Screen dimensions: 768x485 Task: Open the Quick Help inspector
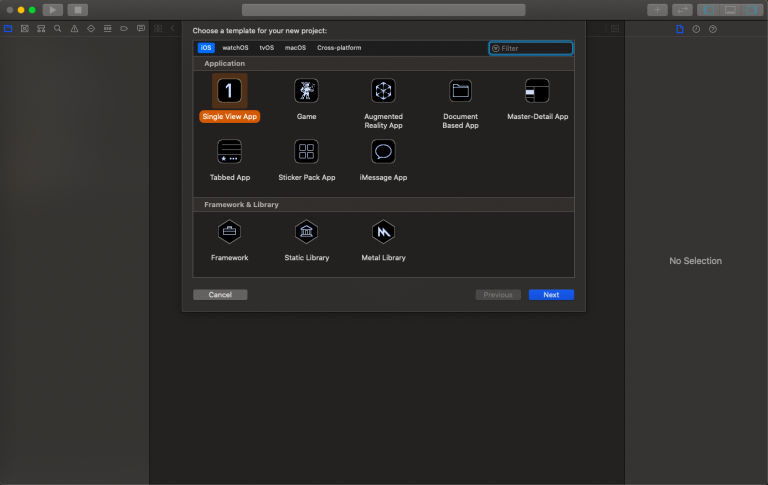713,29
